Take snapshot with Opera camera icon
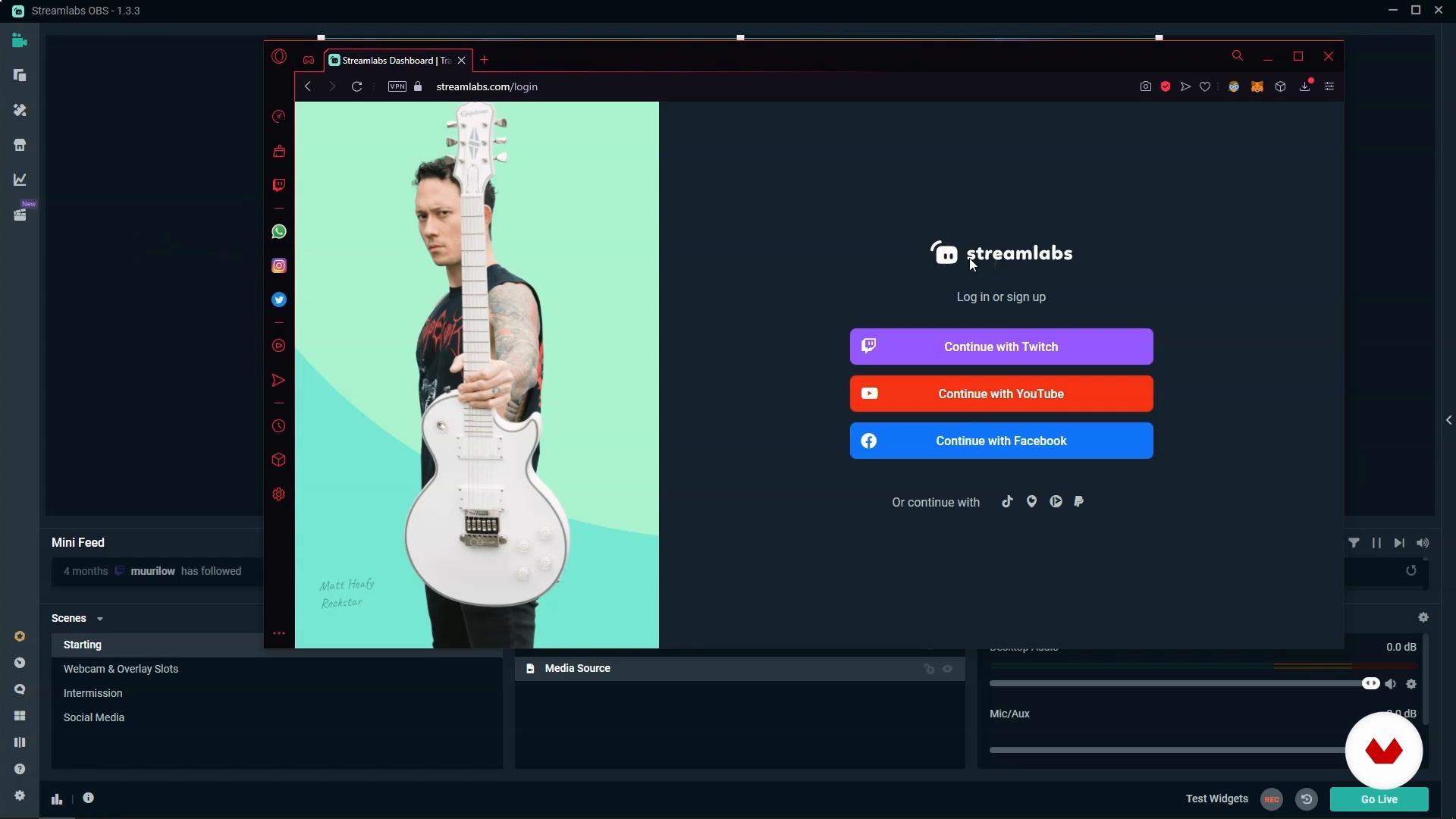Image resolution: width=1456 pixels, height=819 pixels. click(x=1146, y=86)
